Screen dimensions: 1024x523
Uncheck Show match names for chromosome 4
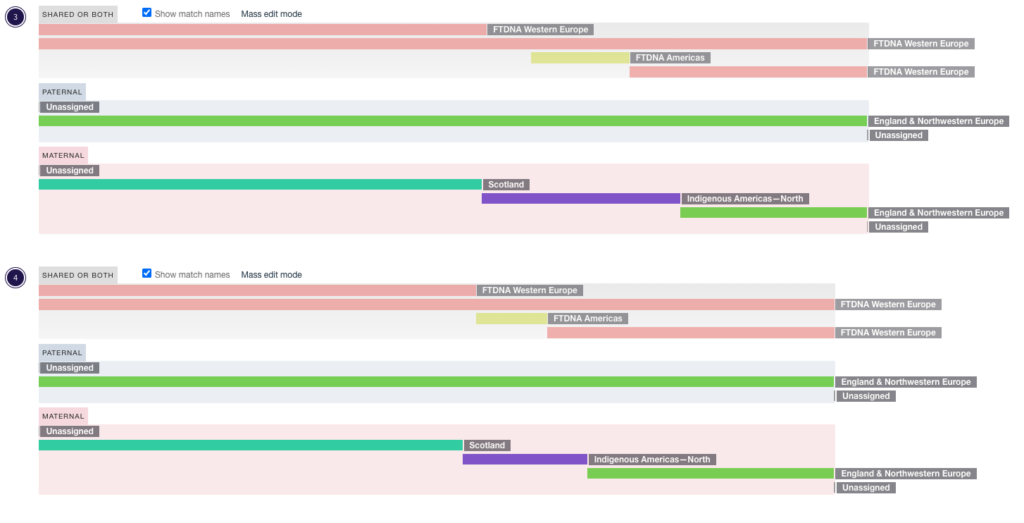pyautogui.click(x=147, y=274)
